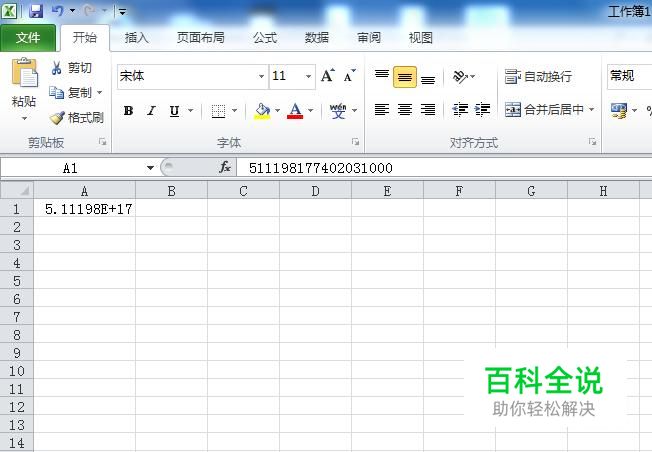Open the Name Box dropdown arrow

pos(150,168)
